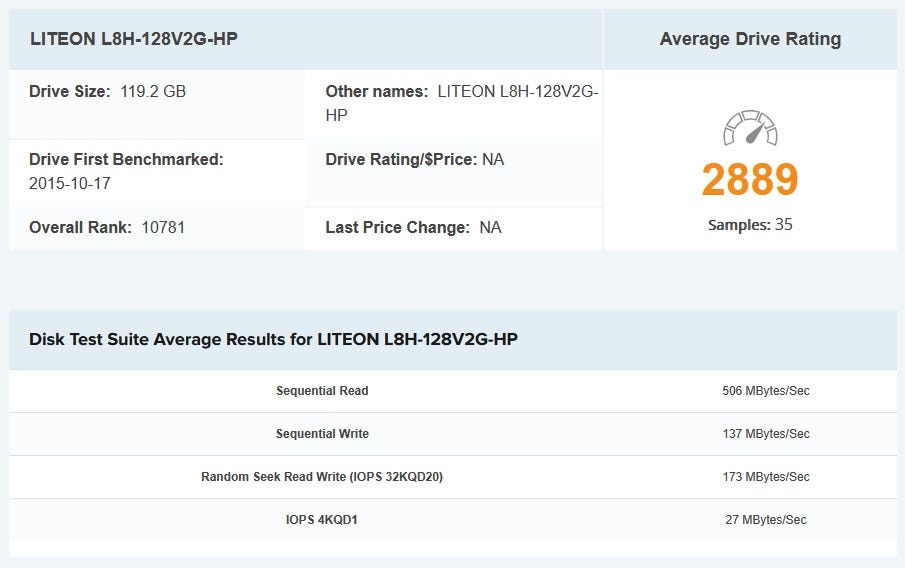The height and width of the screenshot is (568, 905).
Task: Click the 137 MBytes/Sec write result
Action: (765, 434)
